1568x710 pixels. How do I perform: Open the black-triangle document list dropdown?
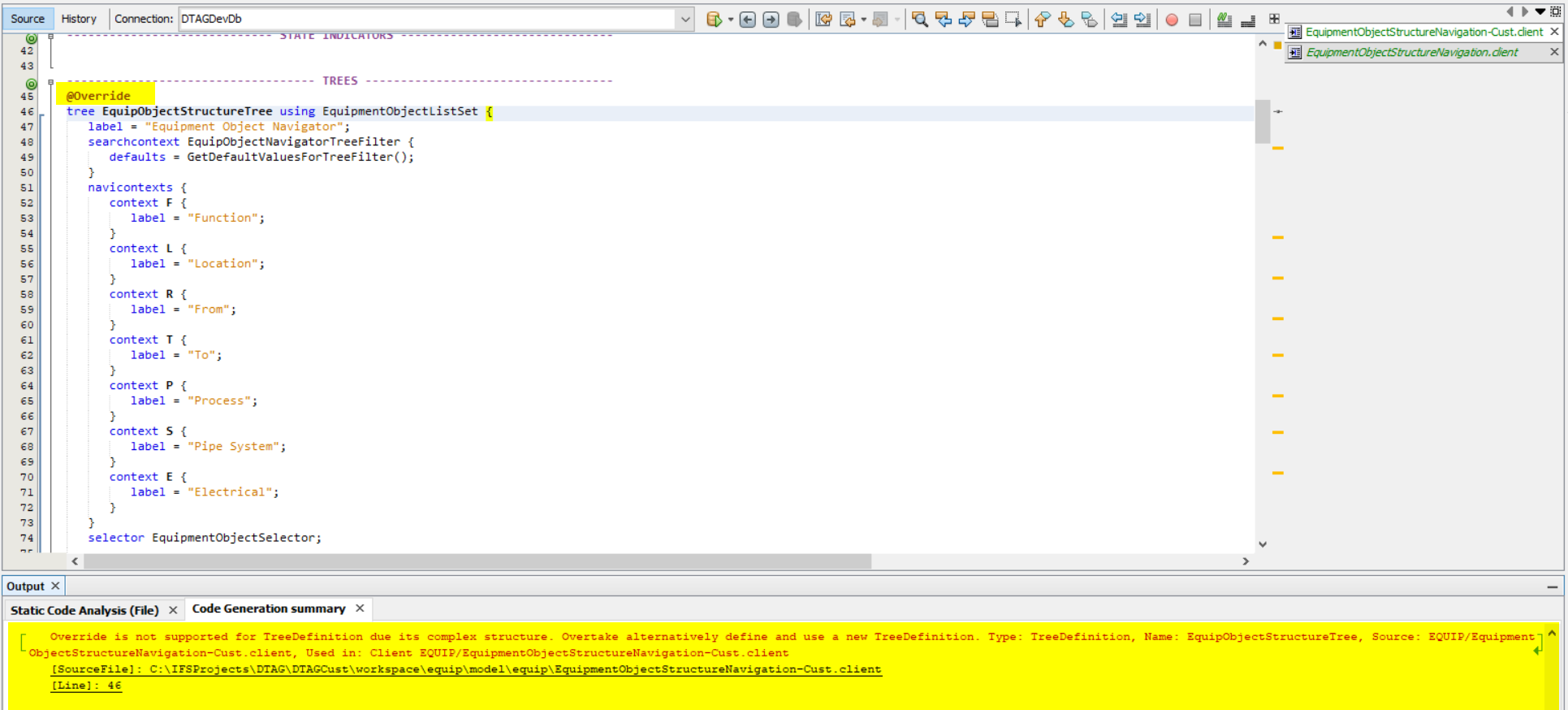(1540, 11)
